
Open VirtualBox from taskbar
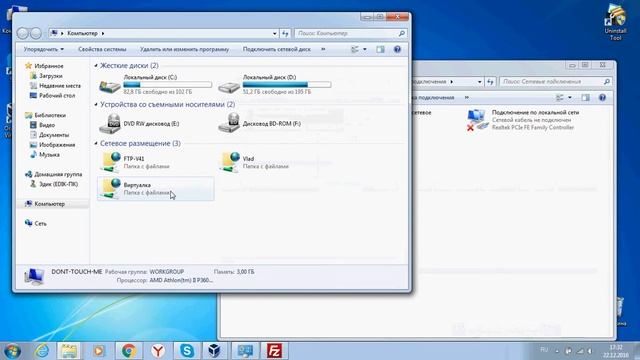click(x=215, y=351)
